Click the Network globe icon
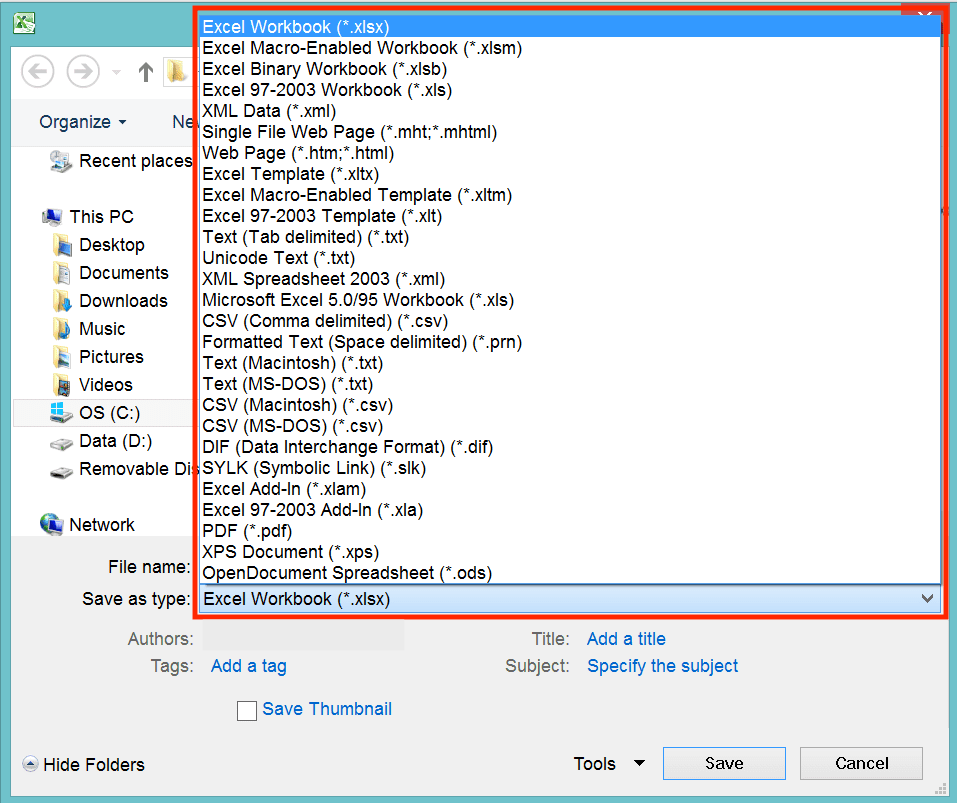Screen dimensions: 957x803 tap(51, 525)
